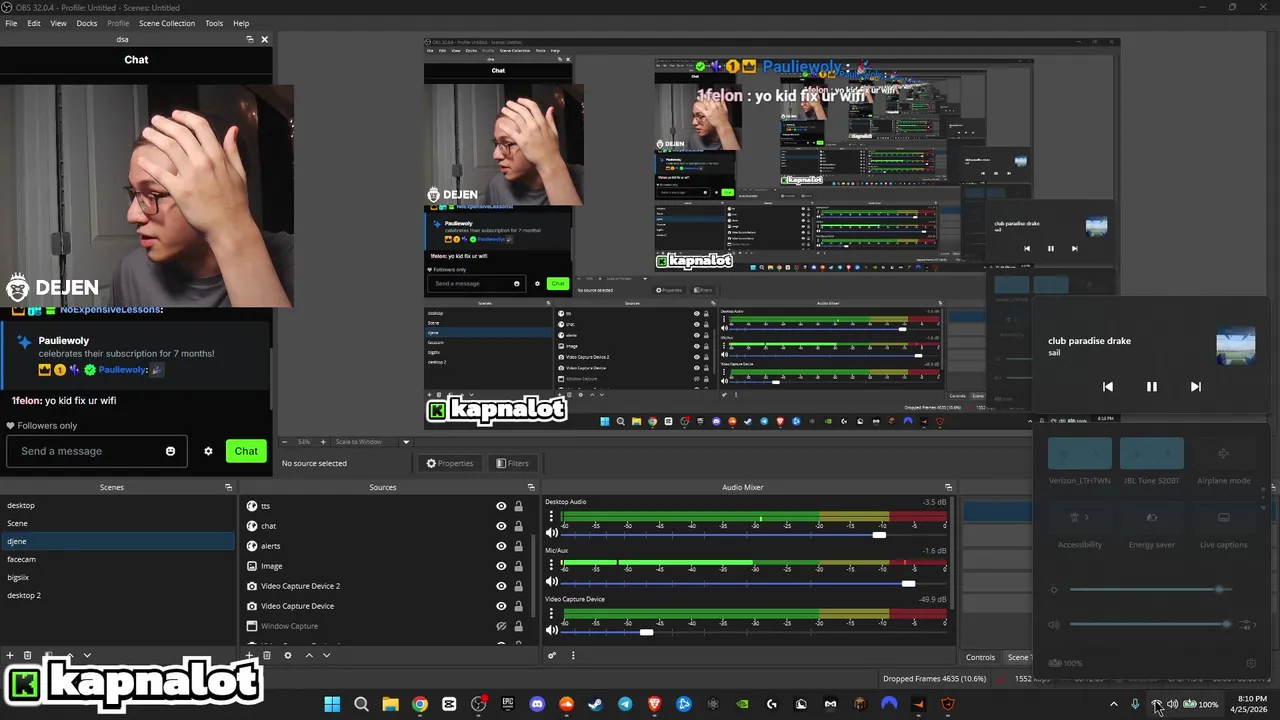Open Discord from the taskbar
Screen dimensions: 1280x720
click(x=537, y=704)
